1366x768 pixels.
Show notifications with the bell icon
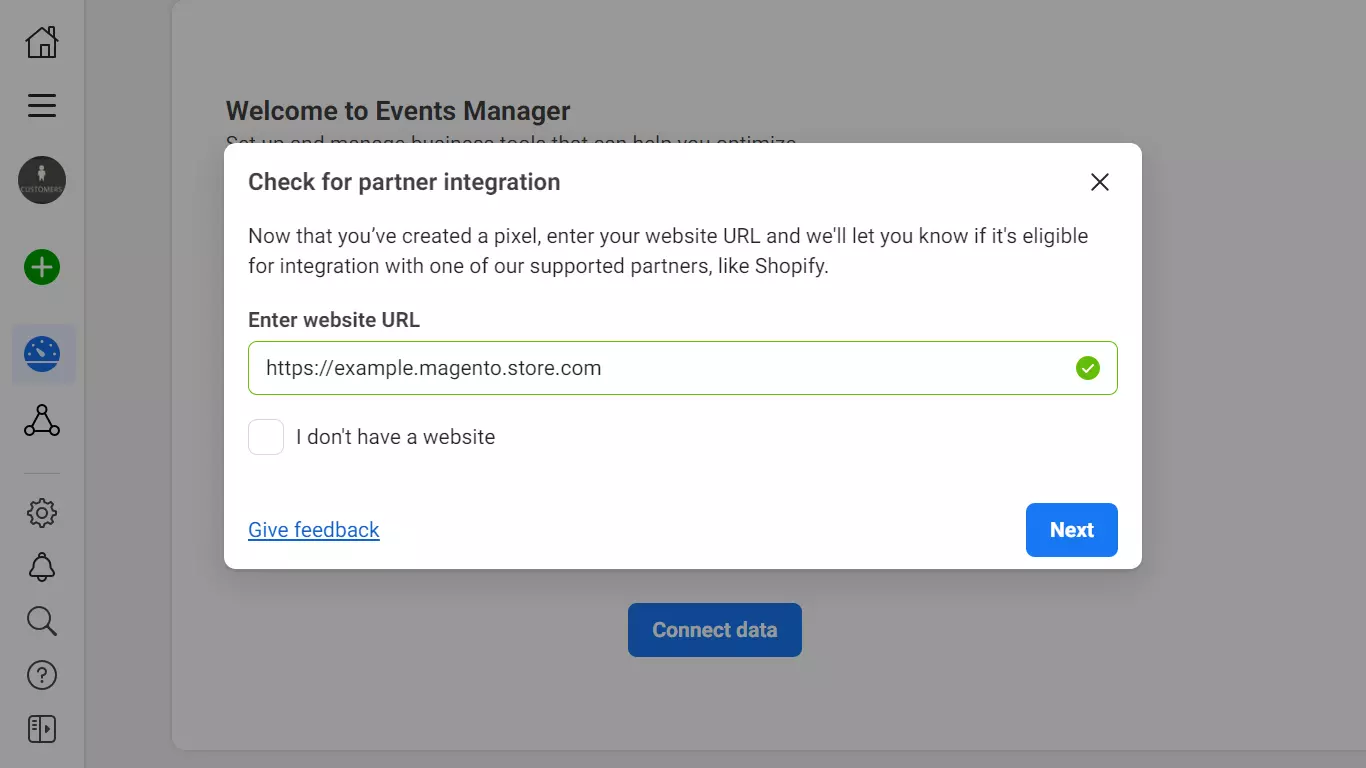click(x=42, y=567)
